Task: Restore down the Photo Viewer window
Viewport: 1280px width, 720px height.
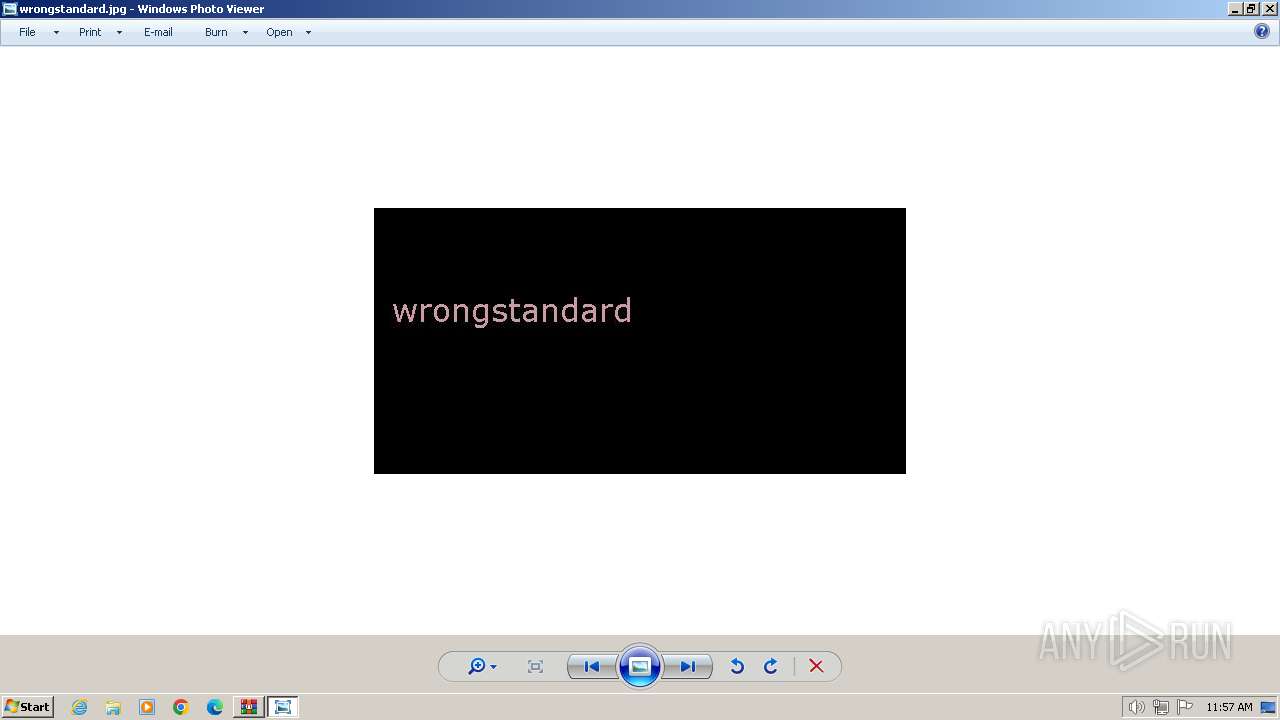Action: (x=1250, y=9)
